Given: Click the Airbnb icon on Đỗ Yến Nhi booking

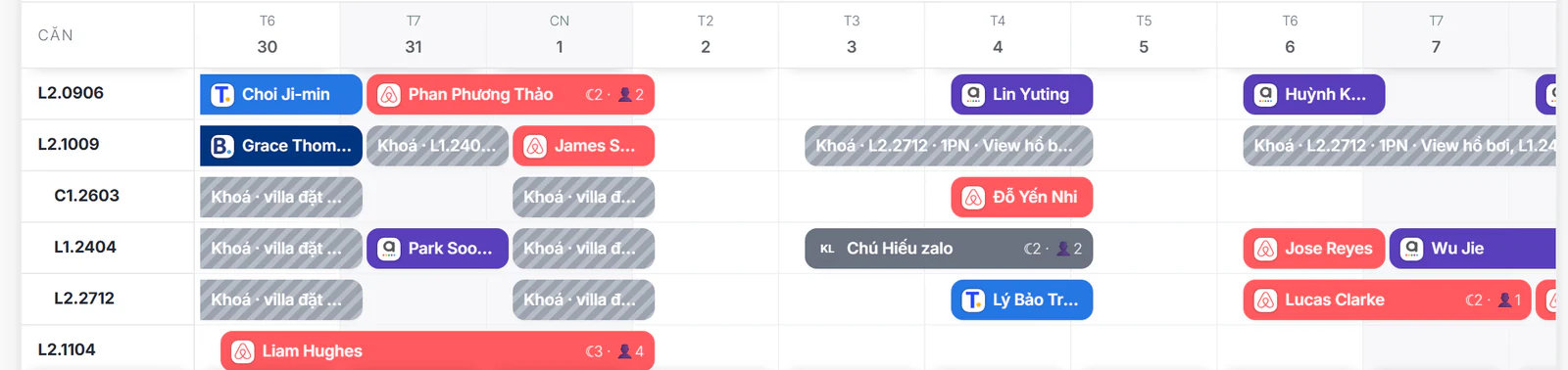Looking at the screenshot, I should pyautogui.click(x=973, y=198).
